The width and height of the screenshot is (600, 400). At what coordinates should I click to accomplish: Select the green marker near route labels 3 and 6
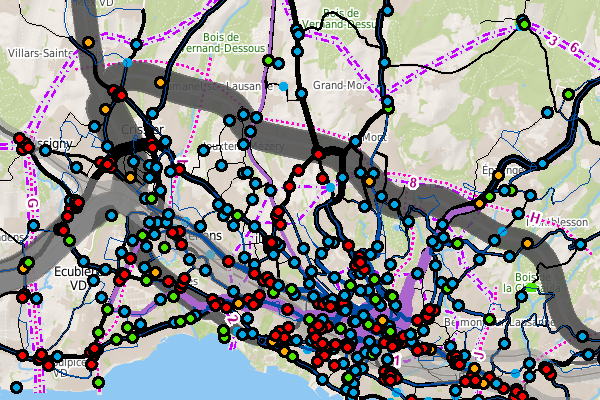[x=521, y=23]
